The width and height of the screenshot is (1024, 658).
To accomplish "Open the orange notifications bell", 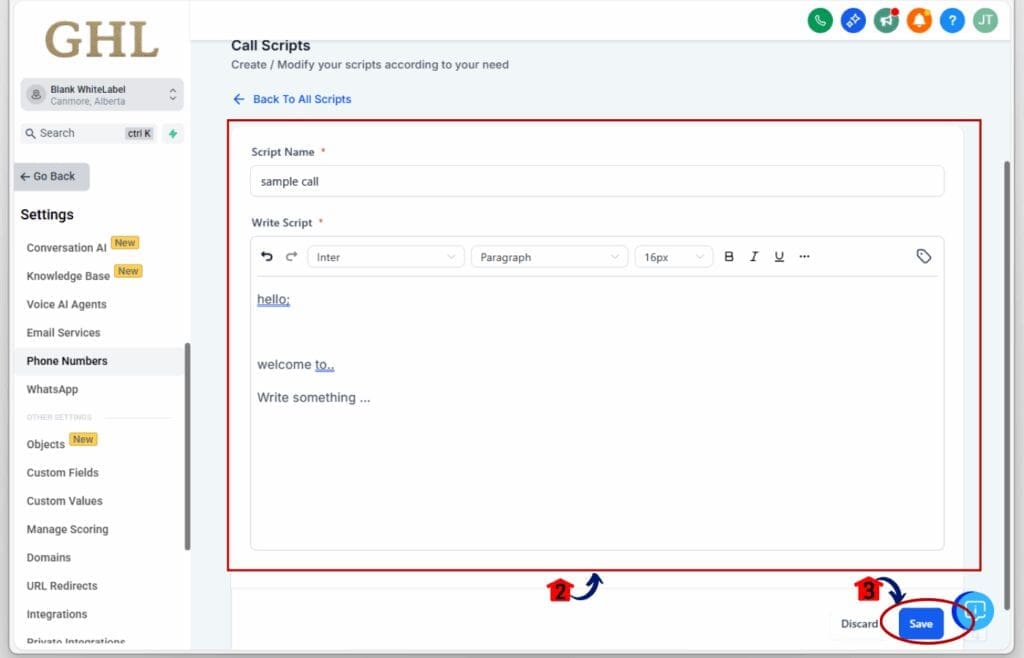I will pos(919,20).
